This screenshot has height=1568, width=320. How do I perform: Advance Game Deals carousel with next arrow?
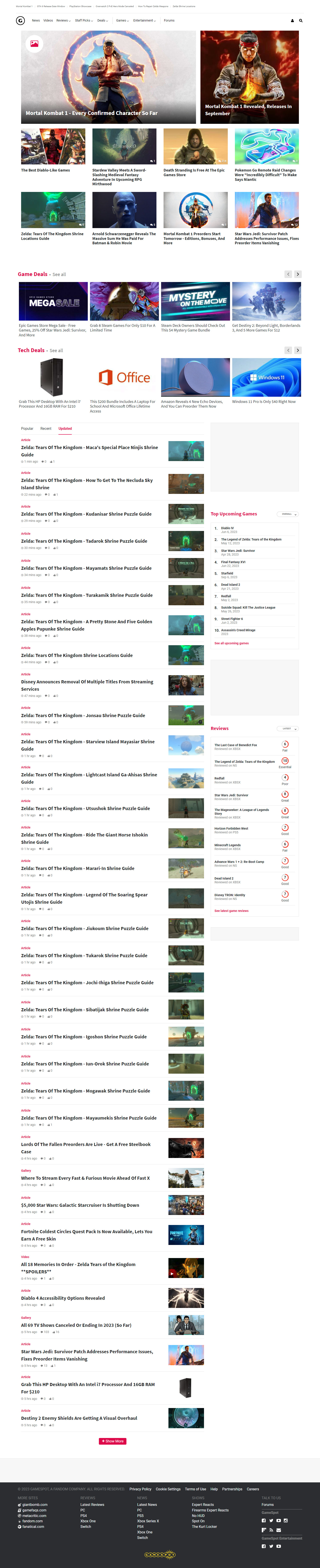coord(298,274)
